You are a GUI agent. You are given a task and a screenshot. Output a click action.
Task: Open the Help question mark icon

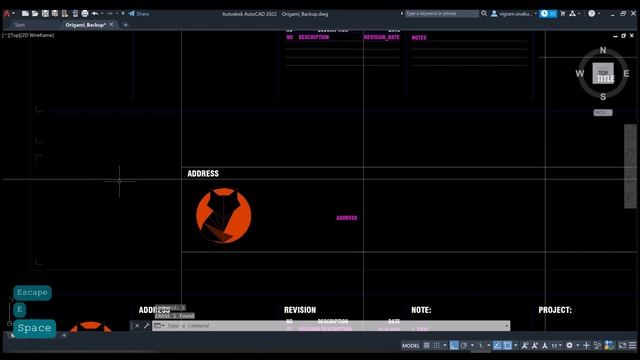(591, 13)
